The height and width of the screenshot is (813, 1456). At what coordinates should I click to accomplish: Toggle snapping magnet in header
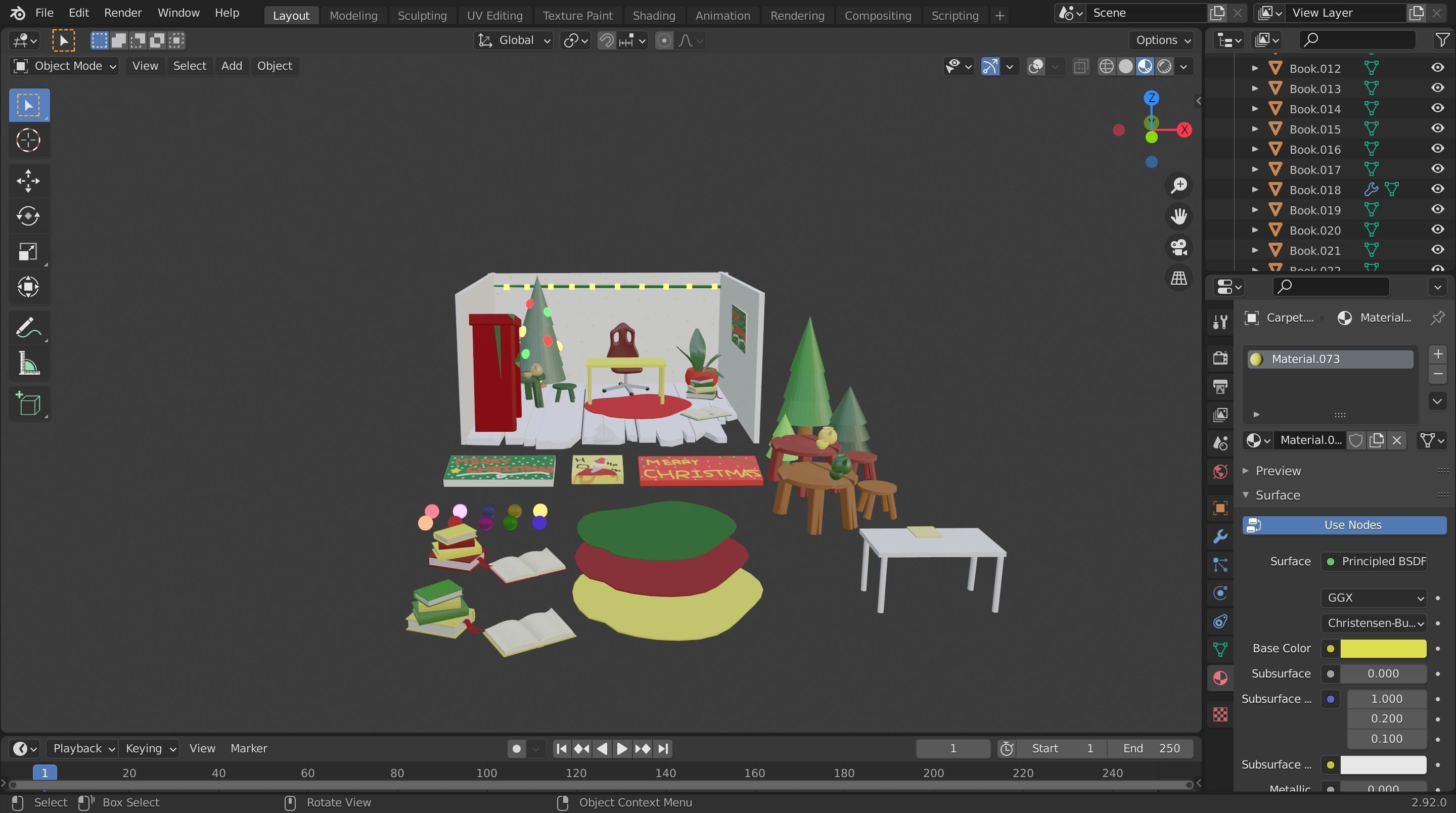click(607, 41)
